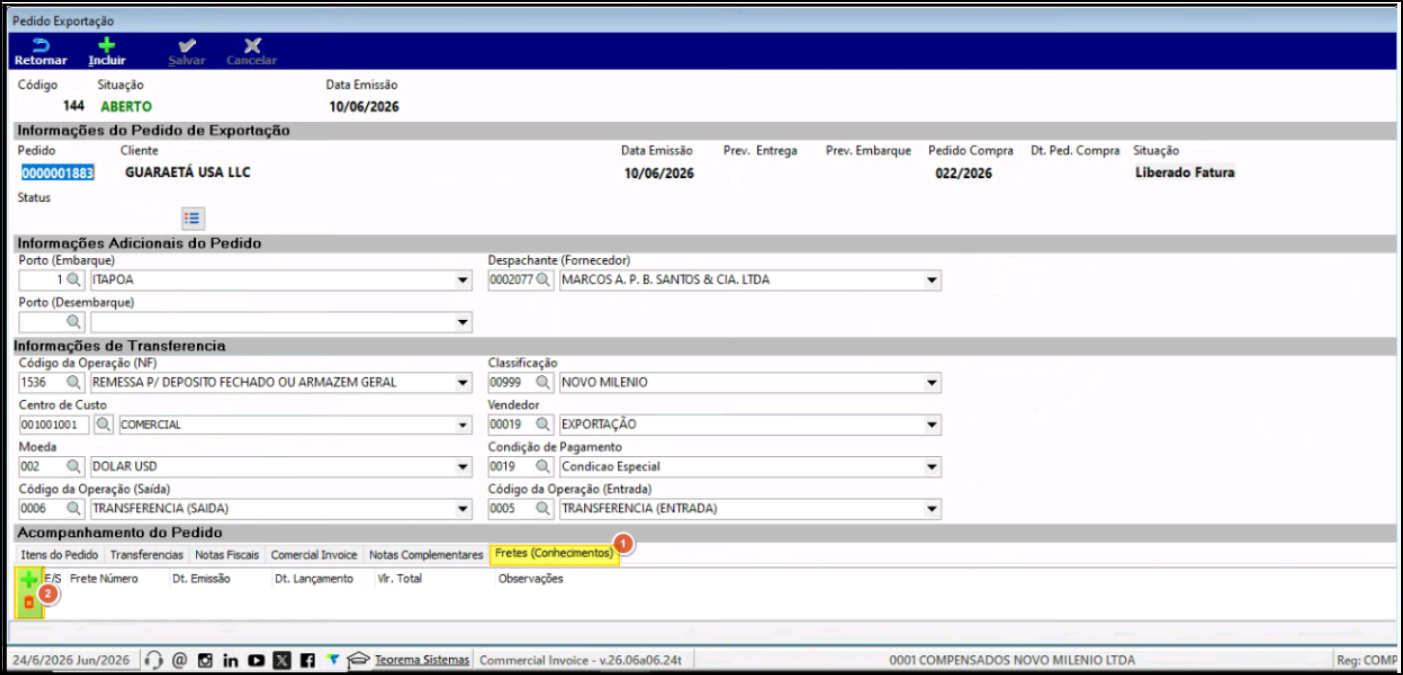Image resolution: width=1403 pixels, height=675 pixels.
Task: Expand the Condição de Pagamento dropdown
Action: click(x=932, y=467)
